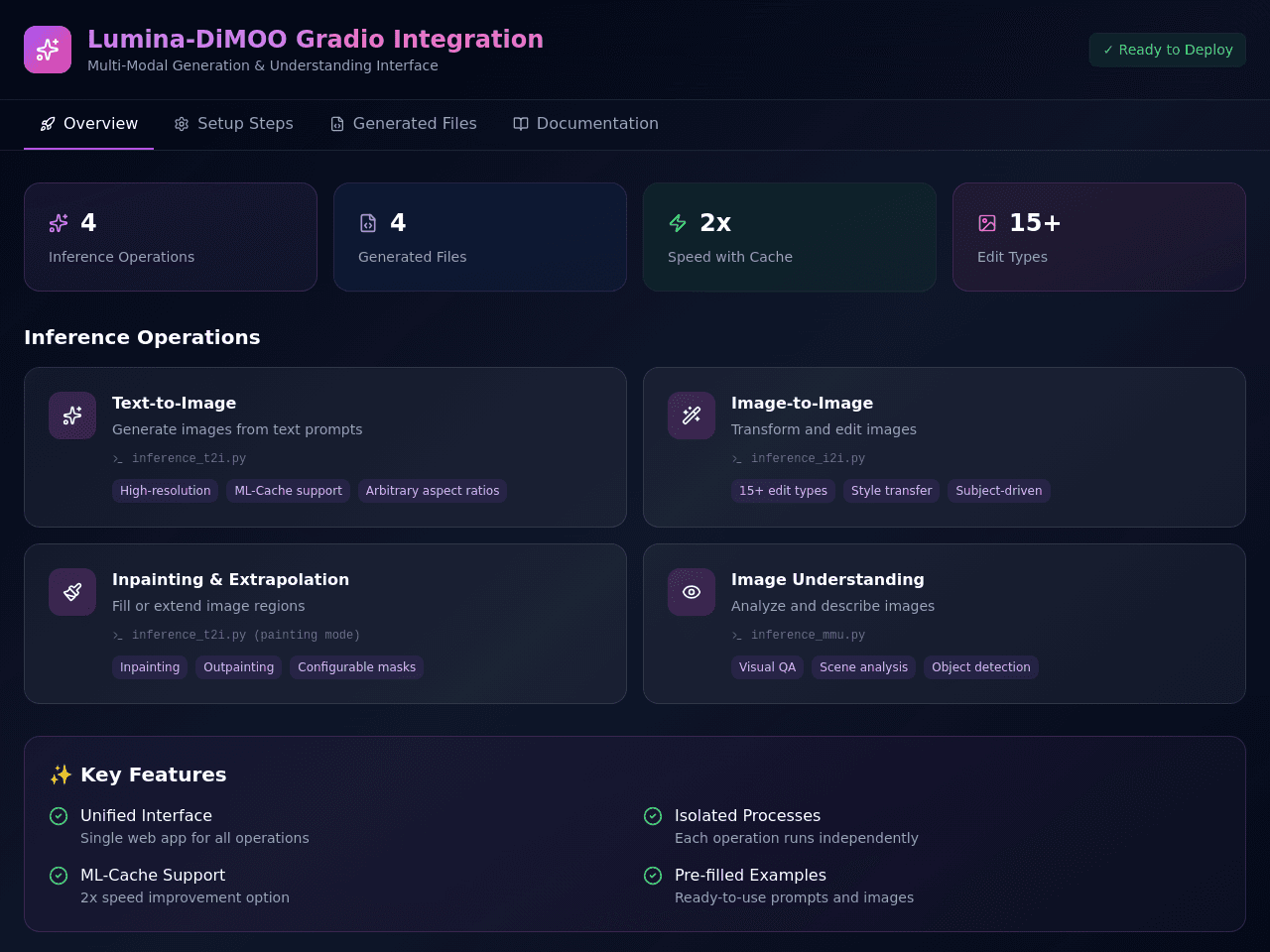Select the Scene analysis tag
Viewport: 1270px width, 952px height.
pos(864,667)
